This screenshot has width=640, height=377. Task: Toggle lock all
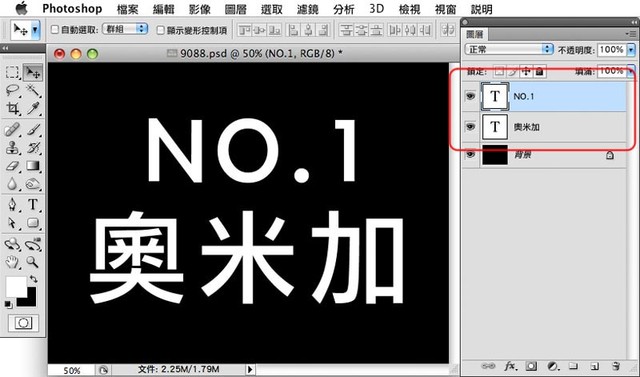[x=540, y=71]
